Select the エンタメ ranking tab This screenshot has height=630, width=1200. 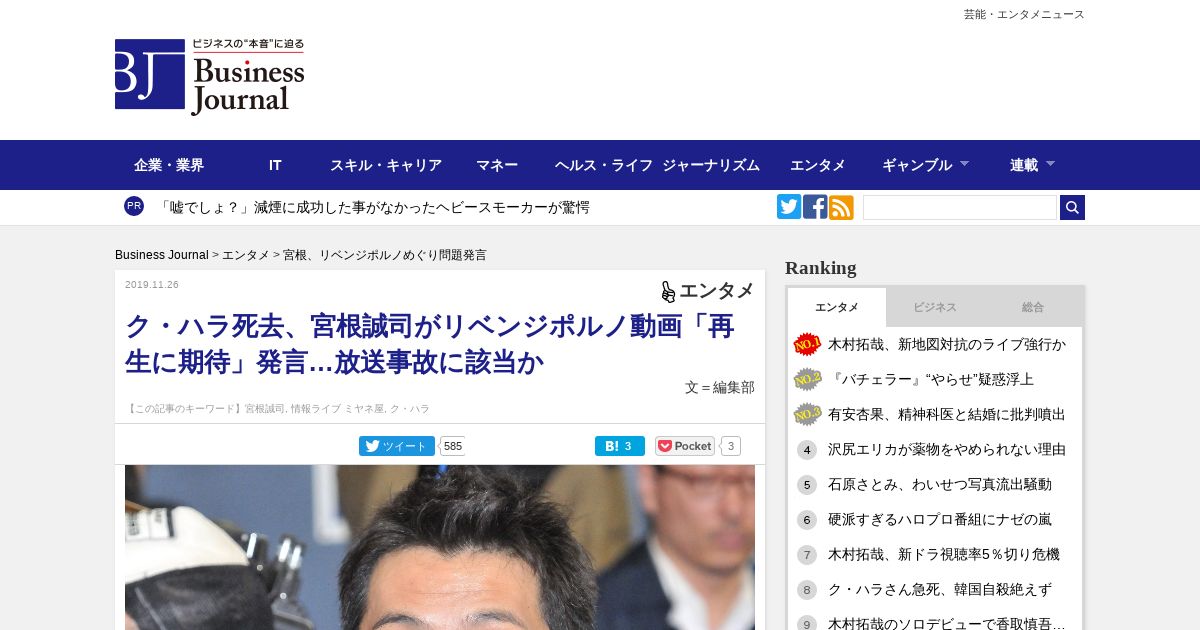click(837, 307)
